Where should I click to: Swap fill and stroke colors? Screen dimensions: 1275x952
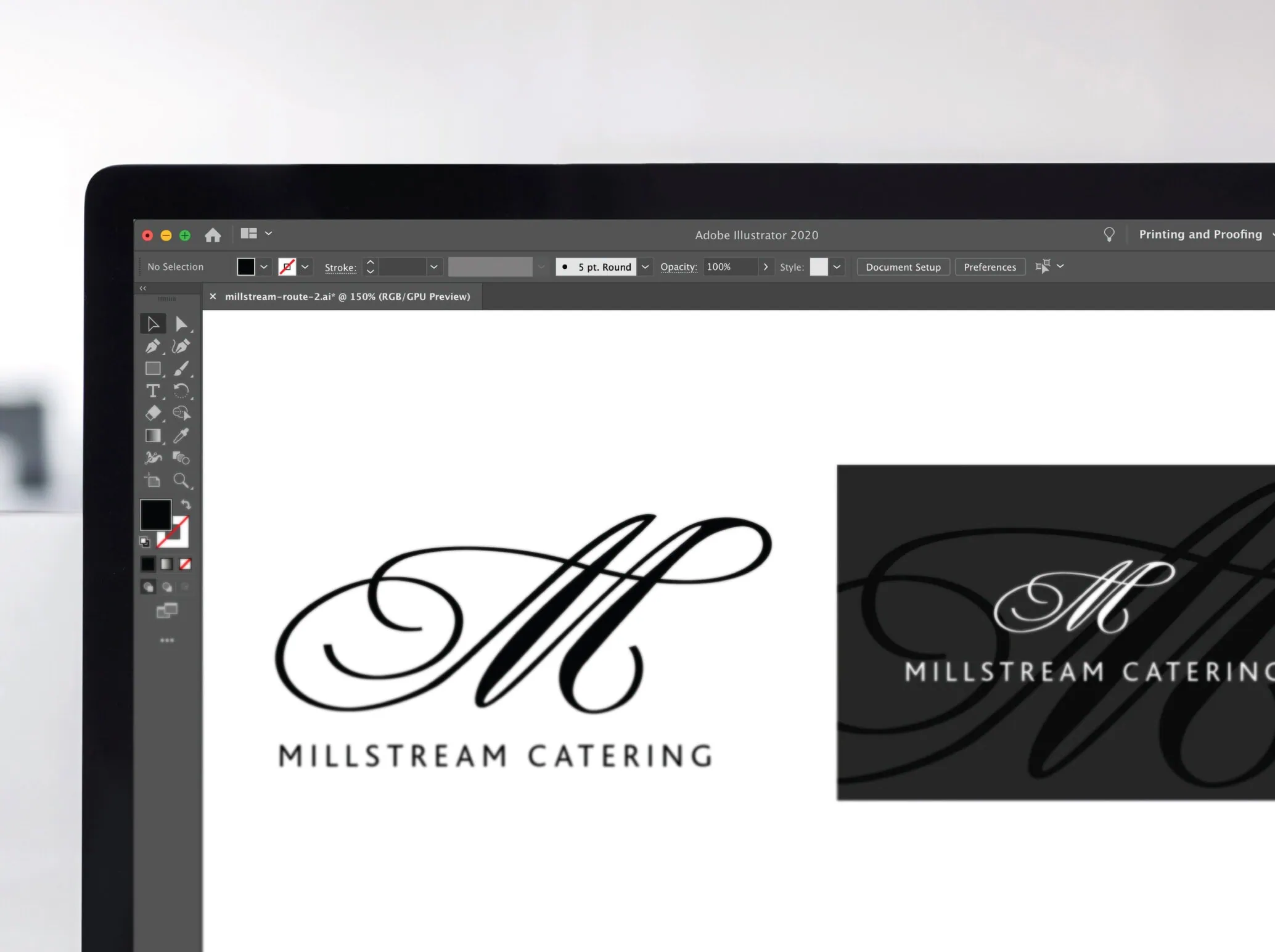pos(186,504)
